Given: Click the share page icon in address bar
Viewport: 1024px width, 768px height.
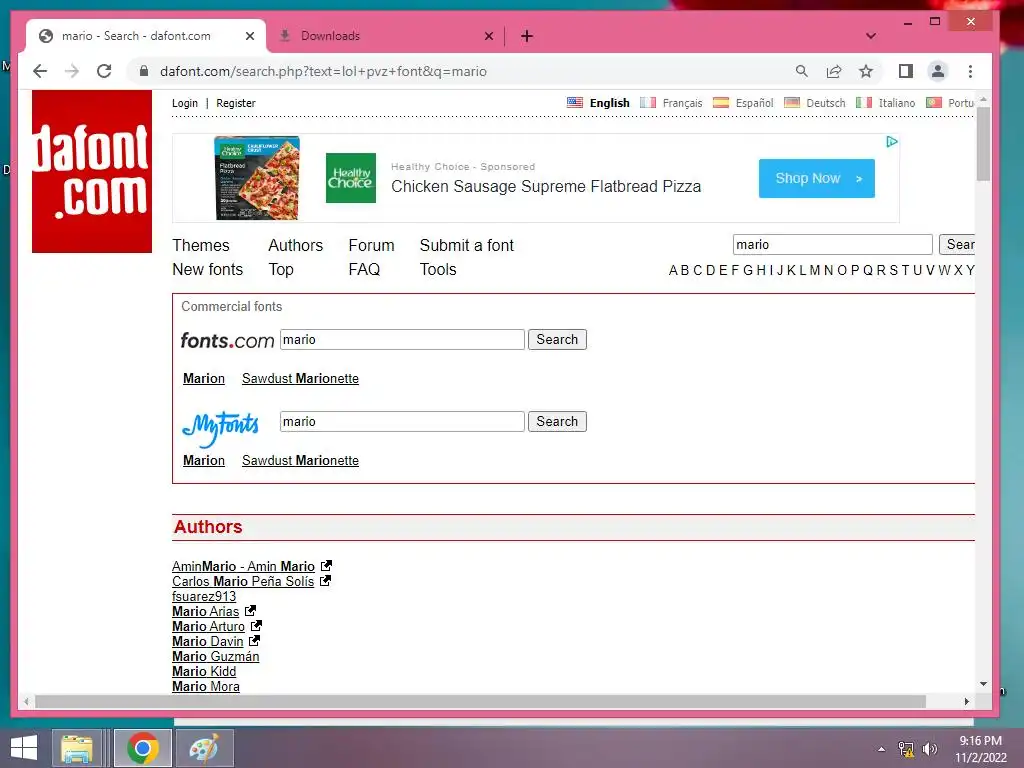Looking at the screenshot, I should (834, 71).
